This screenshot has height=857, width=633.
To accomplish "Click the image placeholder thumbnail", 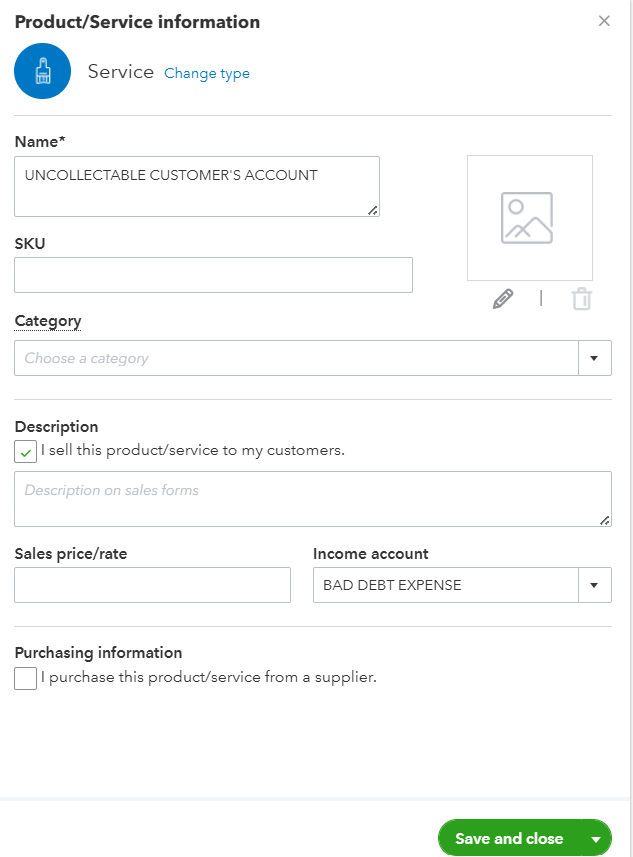I will pos(529,218).
